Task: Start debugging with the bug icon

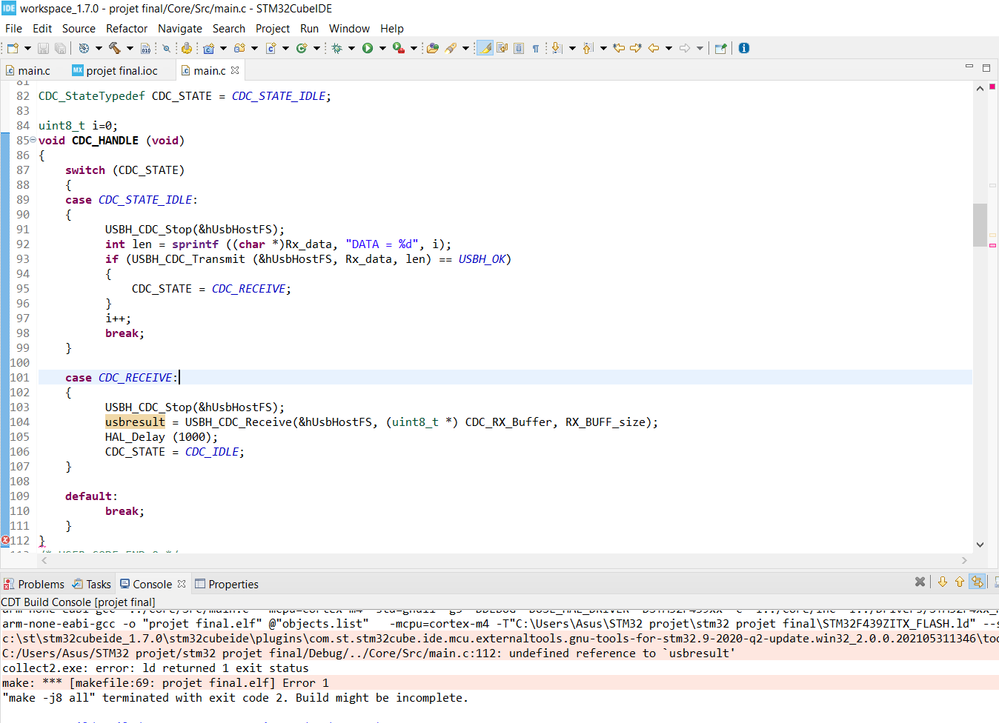Action: pyautogui.click(x=336, y=48)
